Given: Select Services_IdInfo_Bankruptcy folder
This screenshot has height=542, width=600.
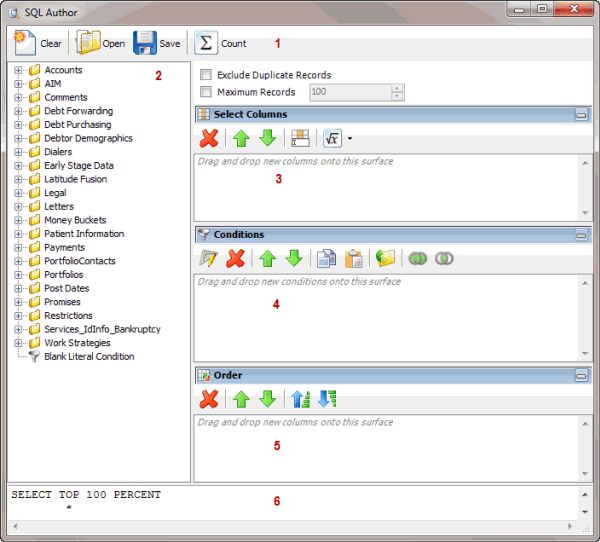Looking at the screenshot, I should tap(102, 329).
